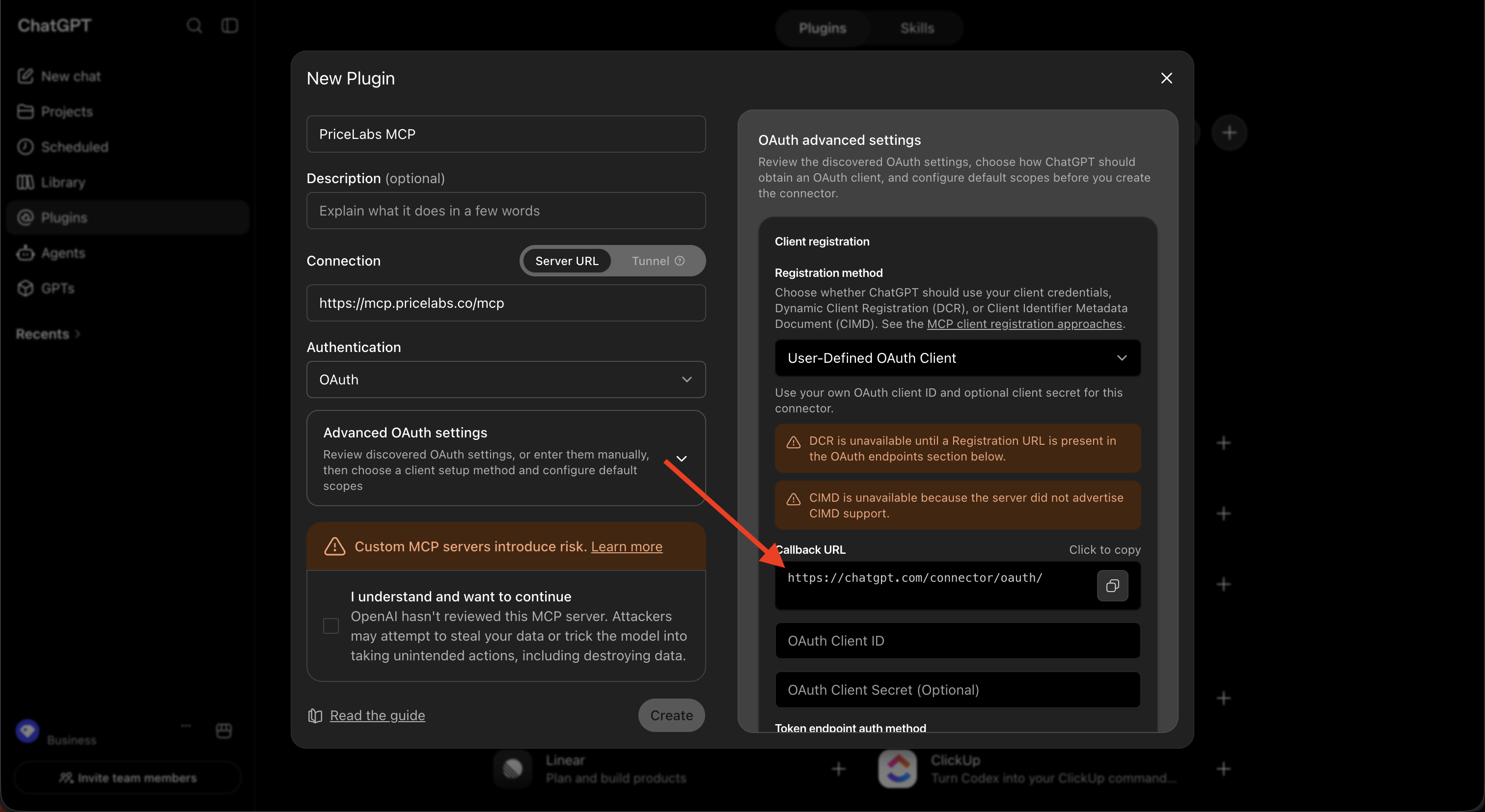Close the New Plugin dialog
The width and height of the screenshot is (1485, 812).
click(1166, 78)
